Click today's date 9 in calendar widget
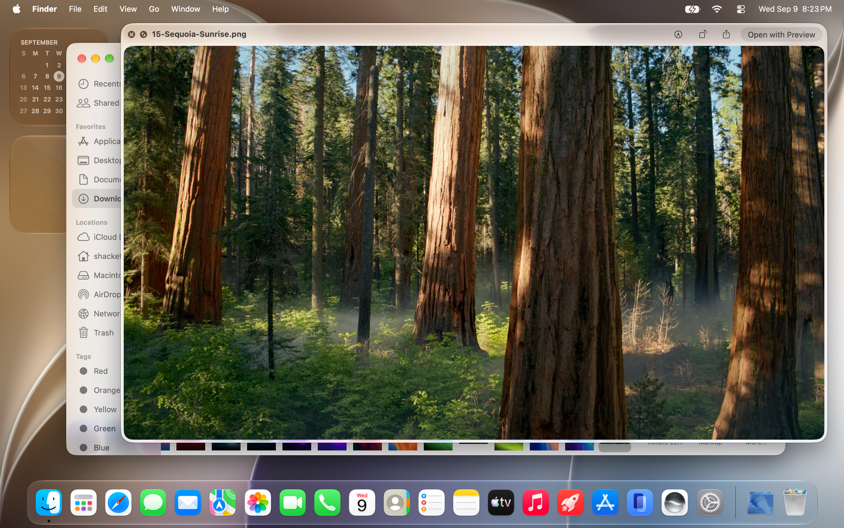 pyautogui.click(x=59, y=76)
